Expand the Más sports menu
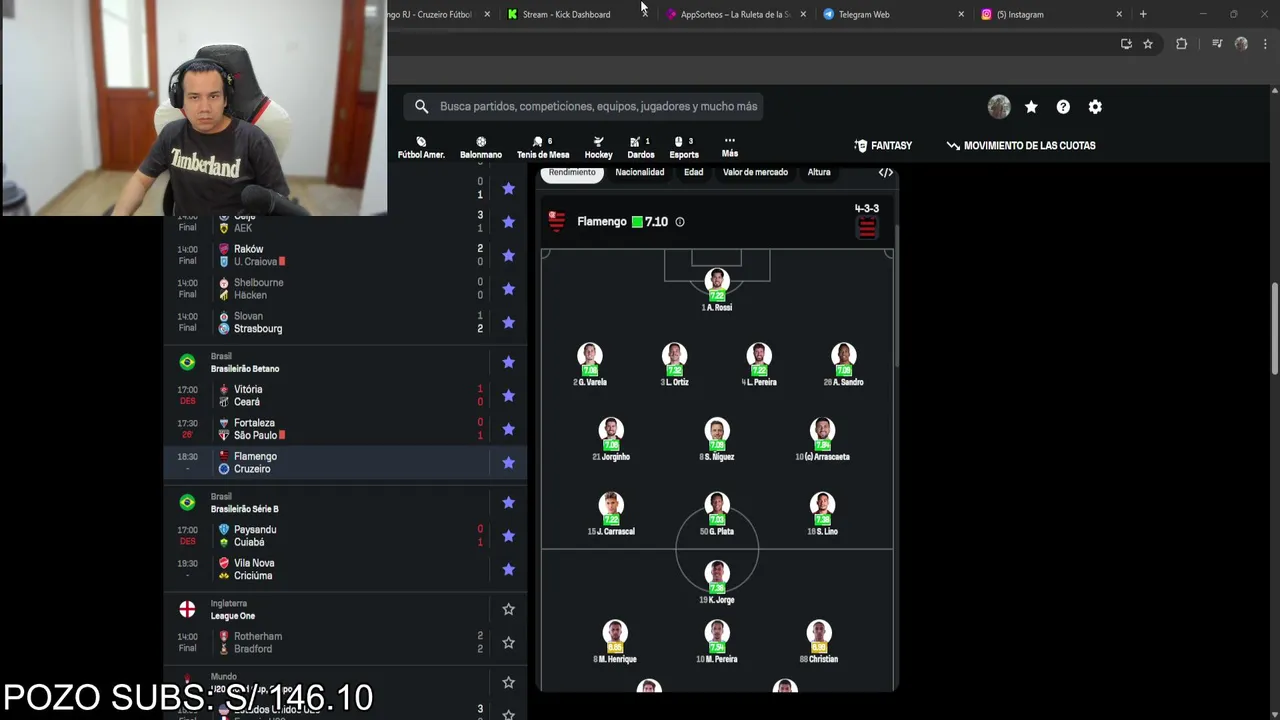1280x720 pixels. point(730,147)
